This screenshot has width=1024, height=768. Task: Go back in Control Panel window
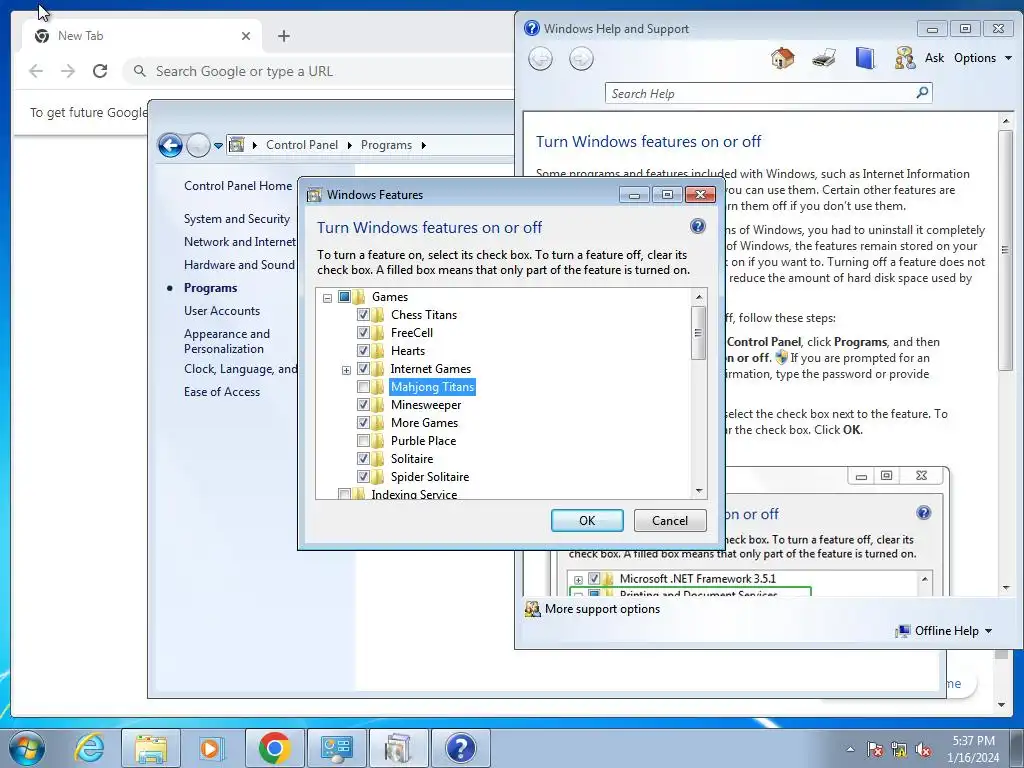pos(170,145)
